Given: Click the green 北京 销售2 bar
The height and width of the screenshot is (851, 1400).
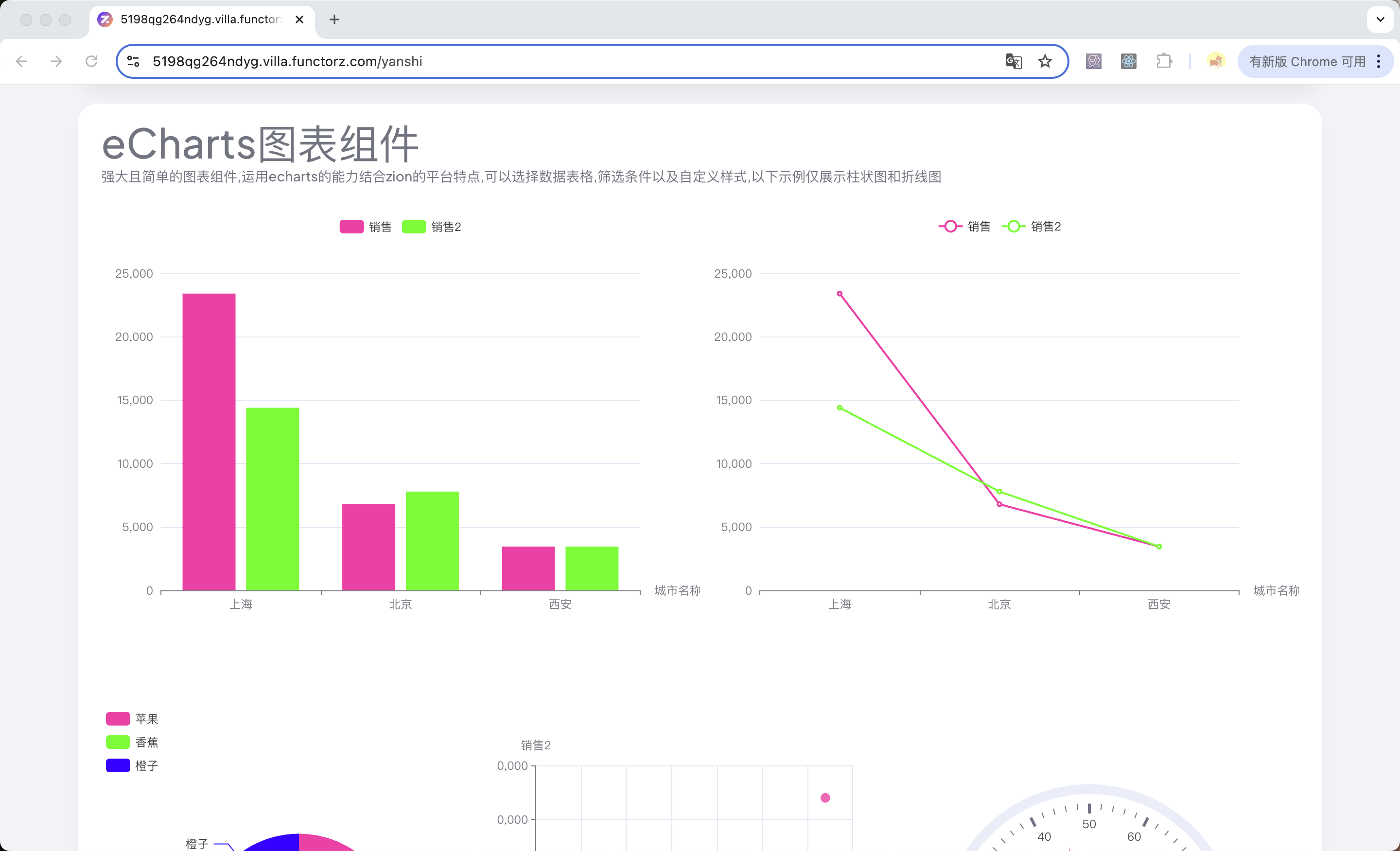Looking at the screenshot, I should point(432,541).
